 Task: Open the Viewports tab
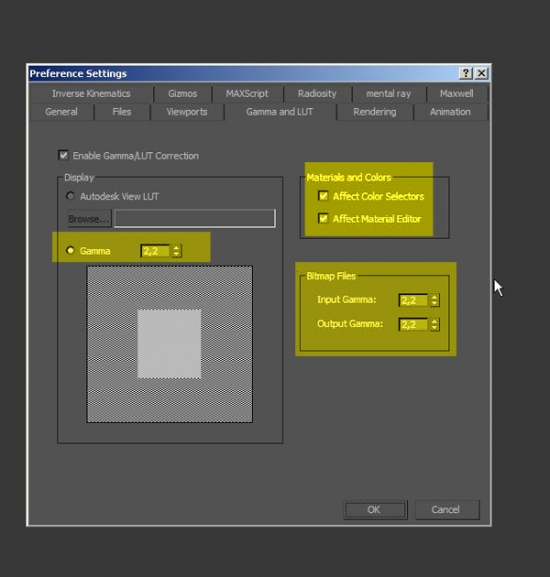coord(187,112)
